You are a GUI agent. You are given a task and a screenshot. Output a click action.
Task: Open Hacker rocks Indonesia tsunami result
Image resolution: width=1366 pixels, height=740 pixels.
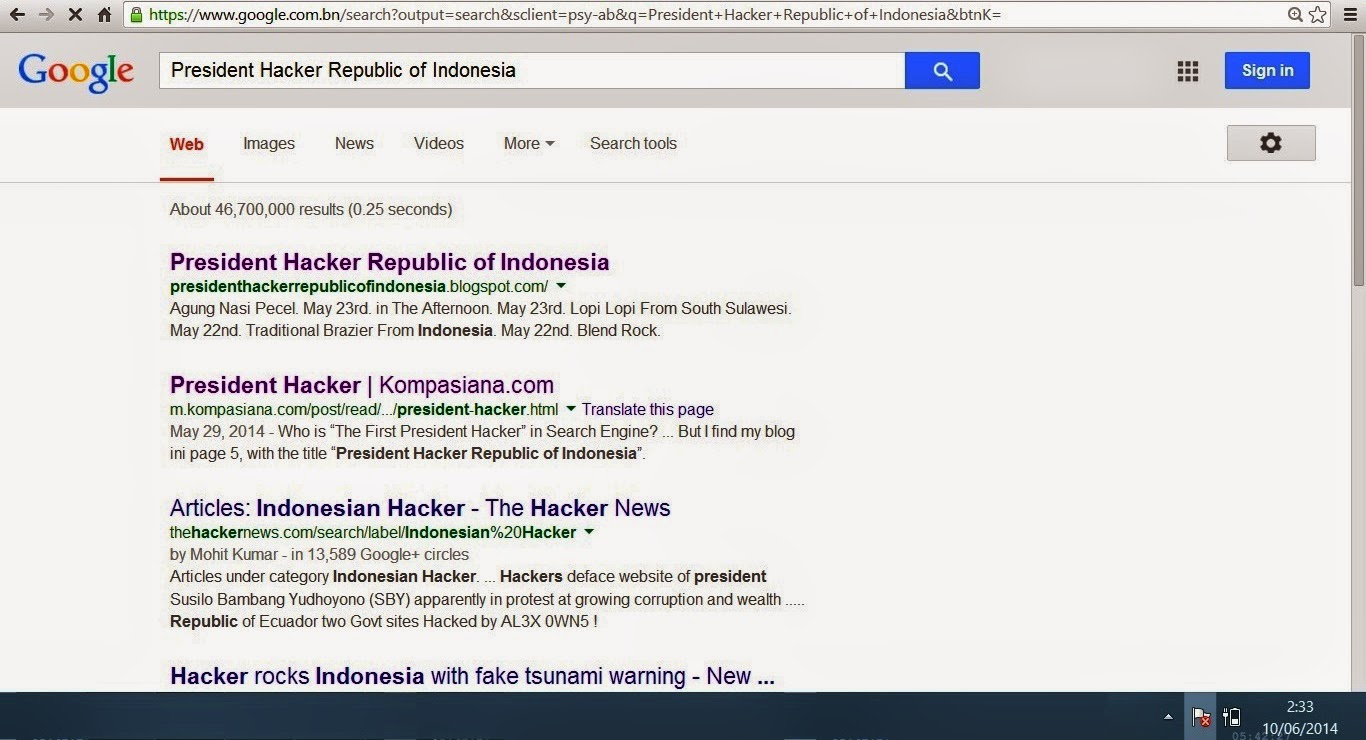point(472,676)
